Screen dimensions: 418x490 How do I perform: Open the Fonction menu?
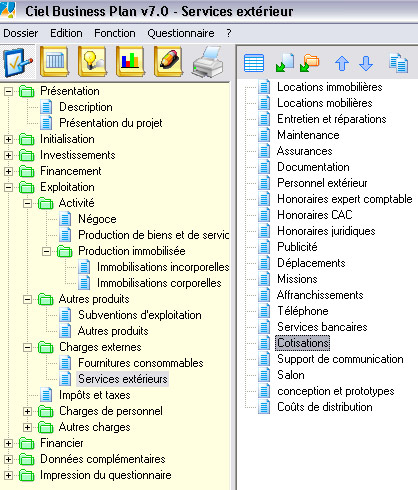115,33
